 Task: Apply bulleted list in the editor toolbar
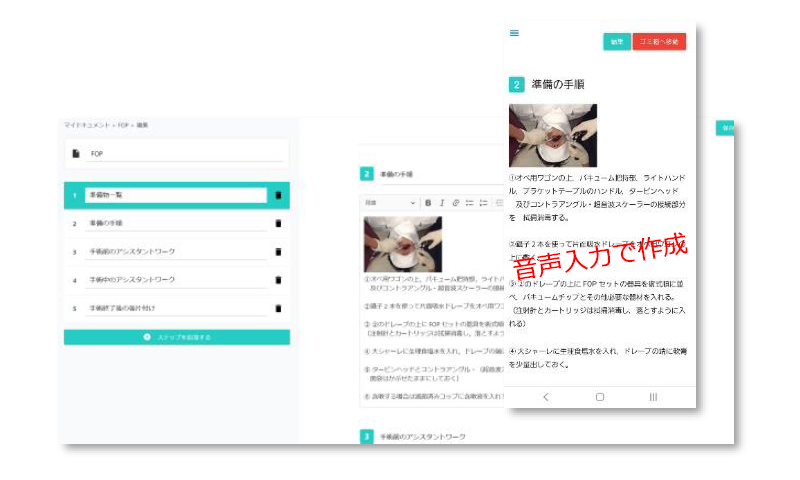point(469,203)
